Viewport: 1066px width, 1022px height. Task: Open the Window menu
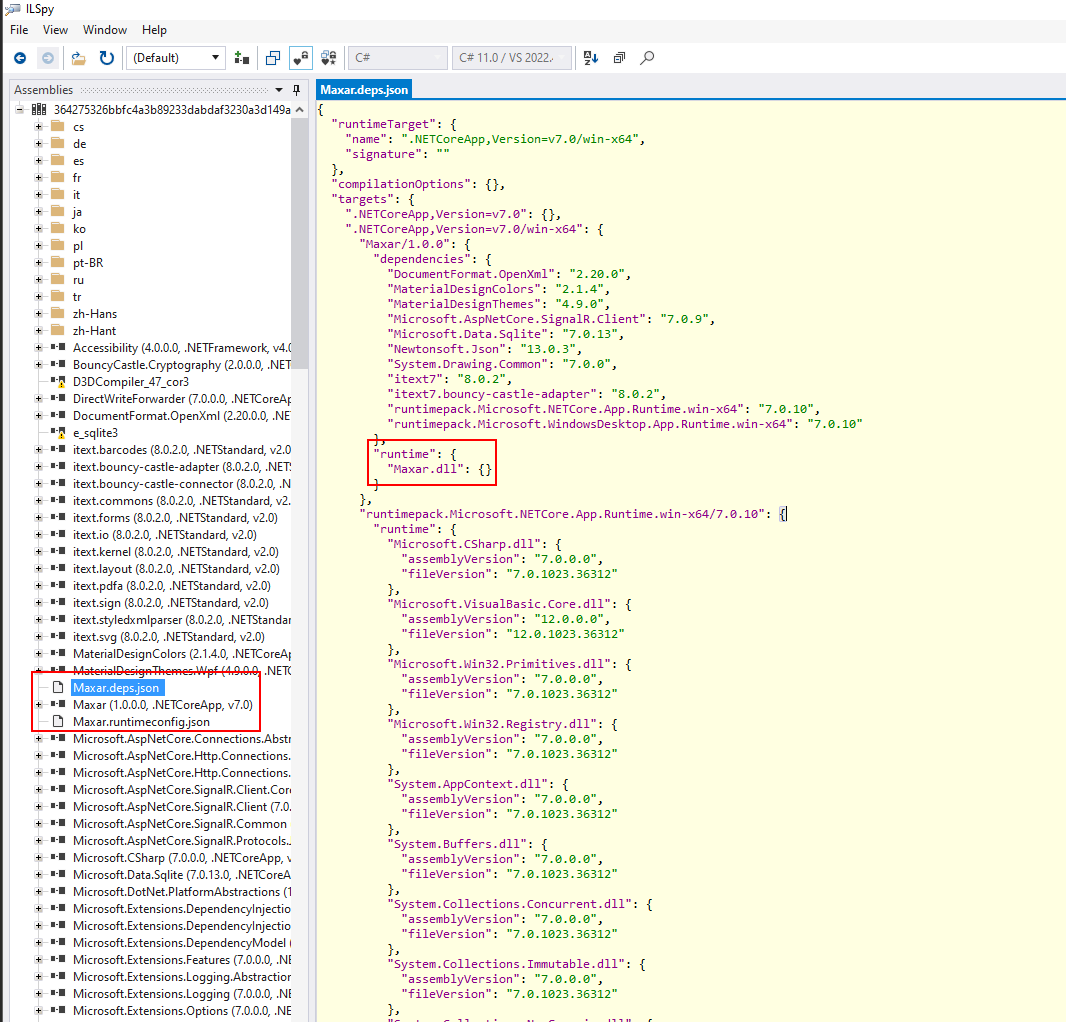[105, 30]
